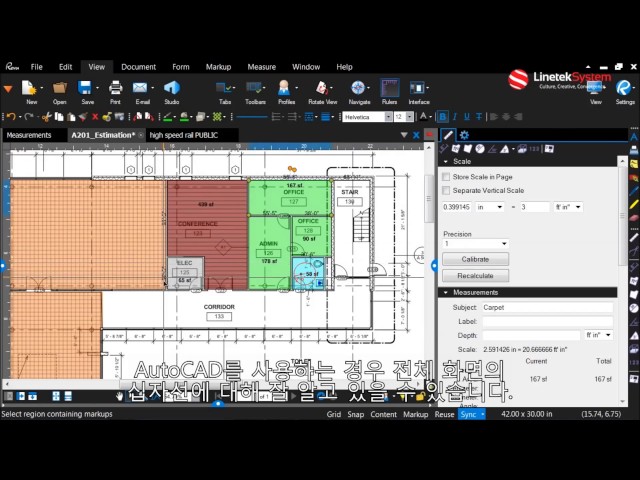Click the Calibrate button
This screenshot has height=480, width=640.
476,259
